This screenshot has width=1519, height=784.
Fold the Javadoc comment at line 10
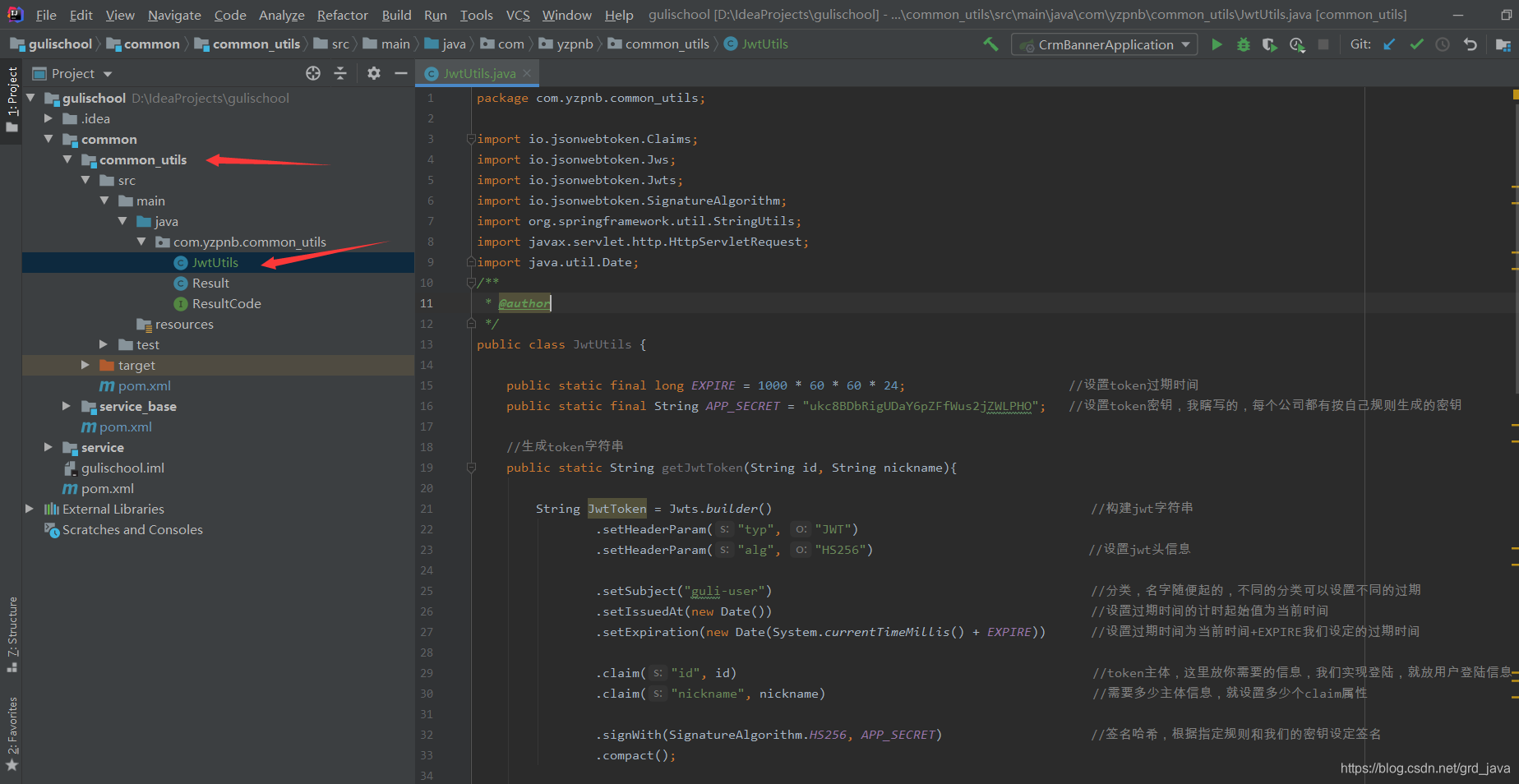pos(471,283)
